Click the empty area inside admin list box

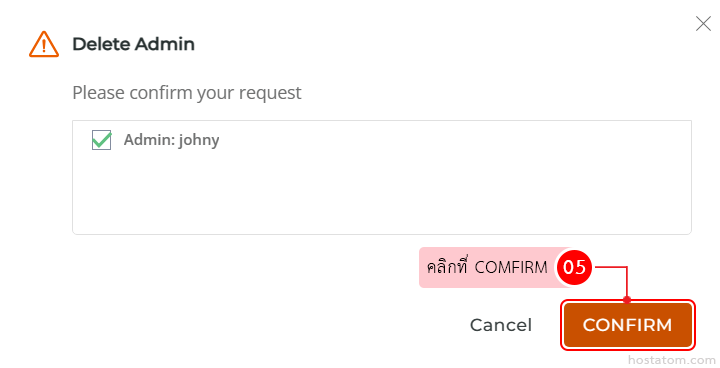coord(381,193)
